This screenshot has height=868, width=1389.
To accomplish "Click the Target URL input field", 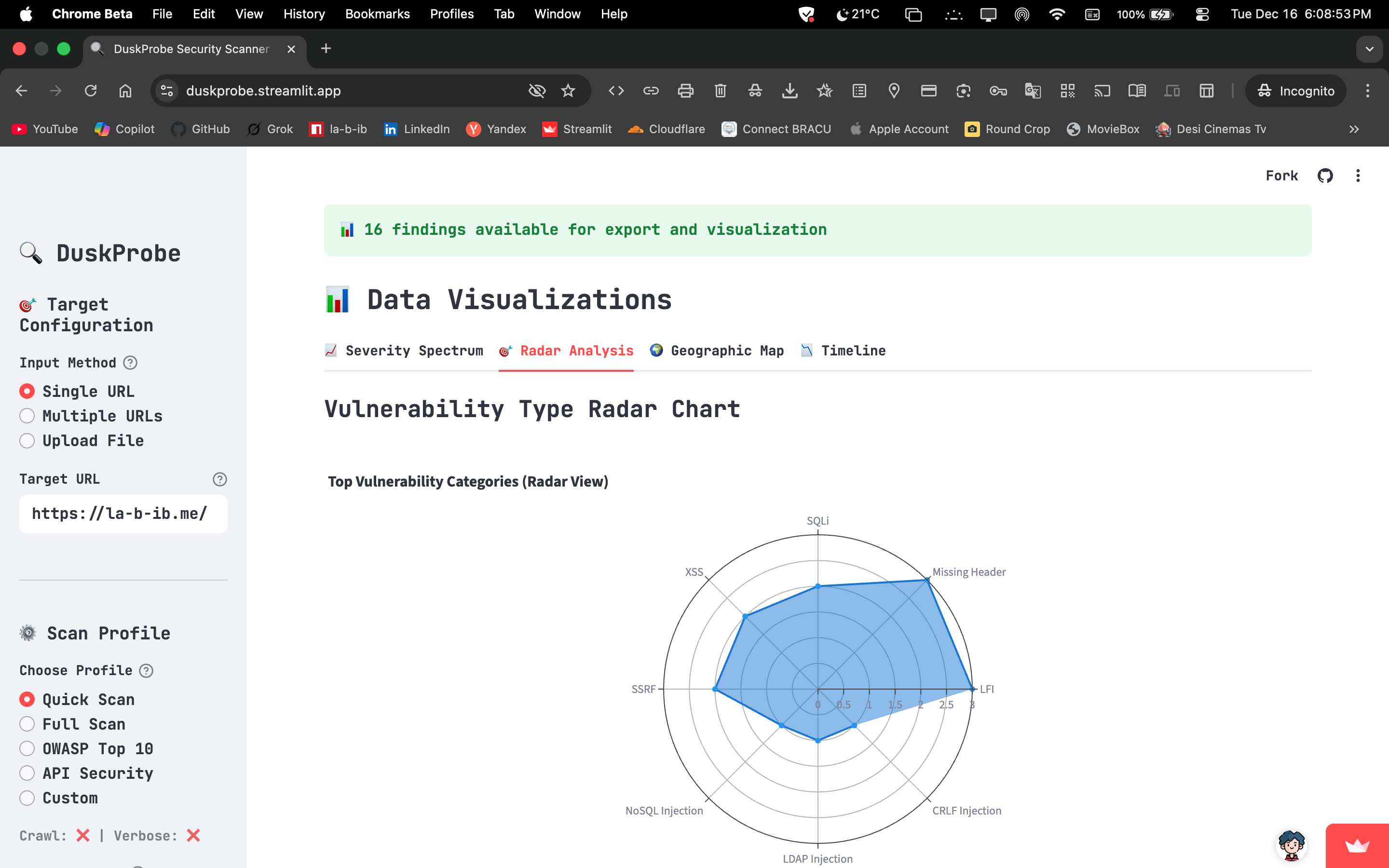I will tap(123, 514).
